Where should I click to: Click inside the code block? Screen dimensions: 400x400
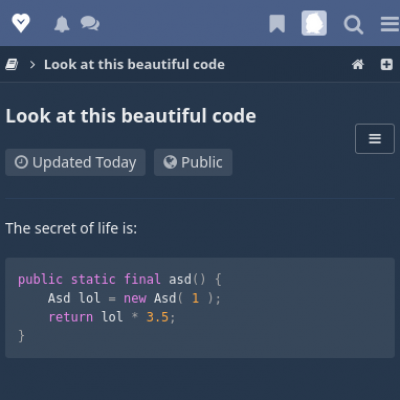(x=200, y=308)
